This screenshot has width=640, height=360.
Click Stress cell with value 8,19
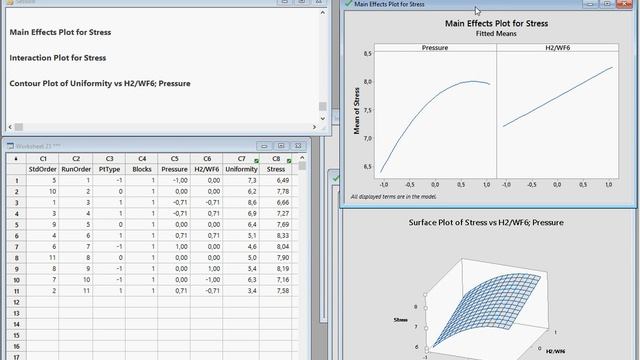[276, 269]
